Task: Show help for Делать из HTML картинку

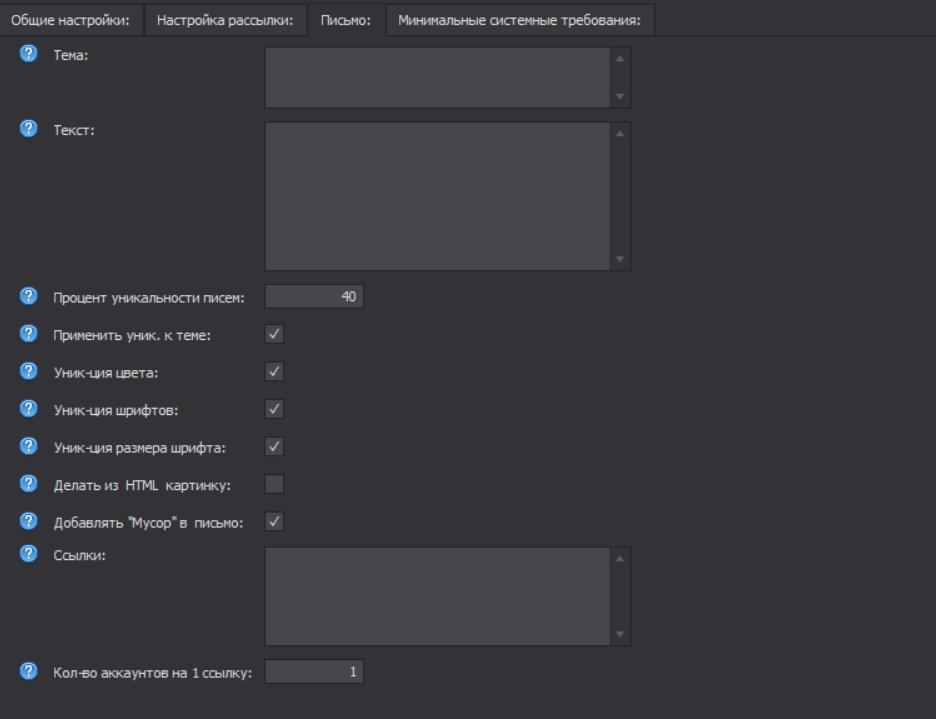Action: click(x=27, y=484)
